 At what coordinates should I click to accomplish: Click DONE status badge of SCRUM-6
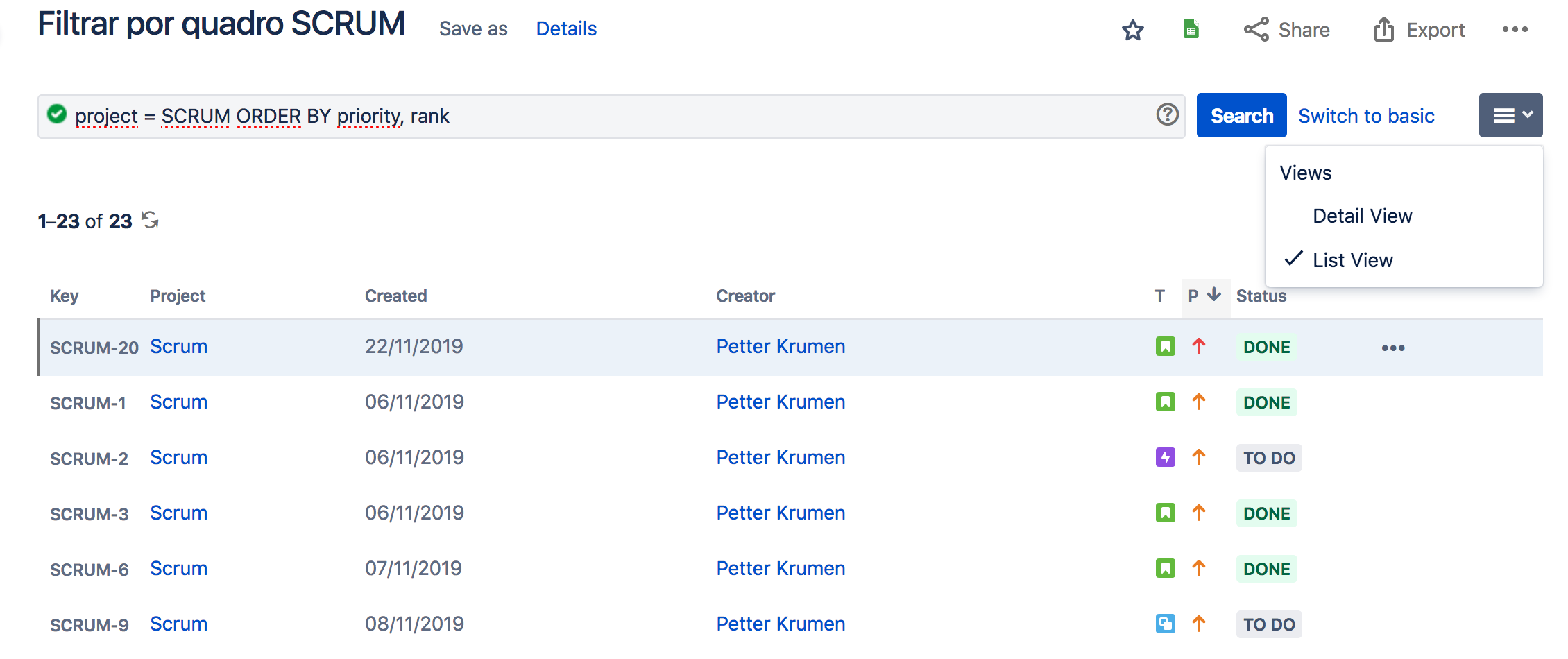pos(1266,569)
